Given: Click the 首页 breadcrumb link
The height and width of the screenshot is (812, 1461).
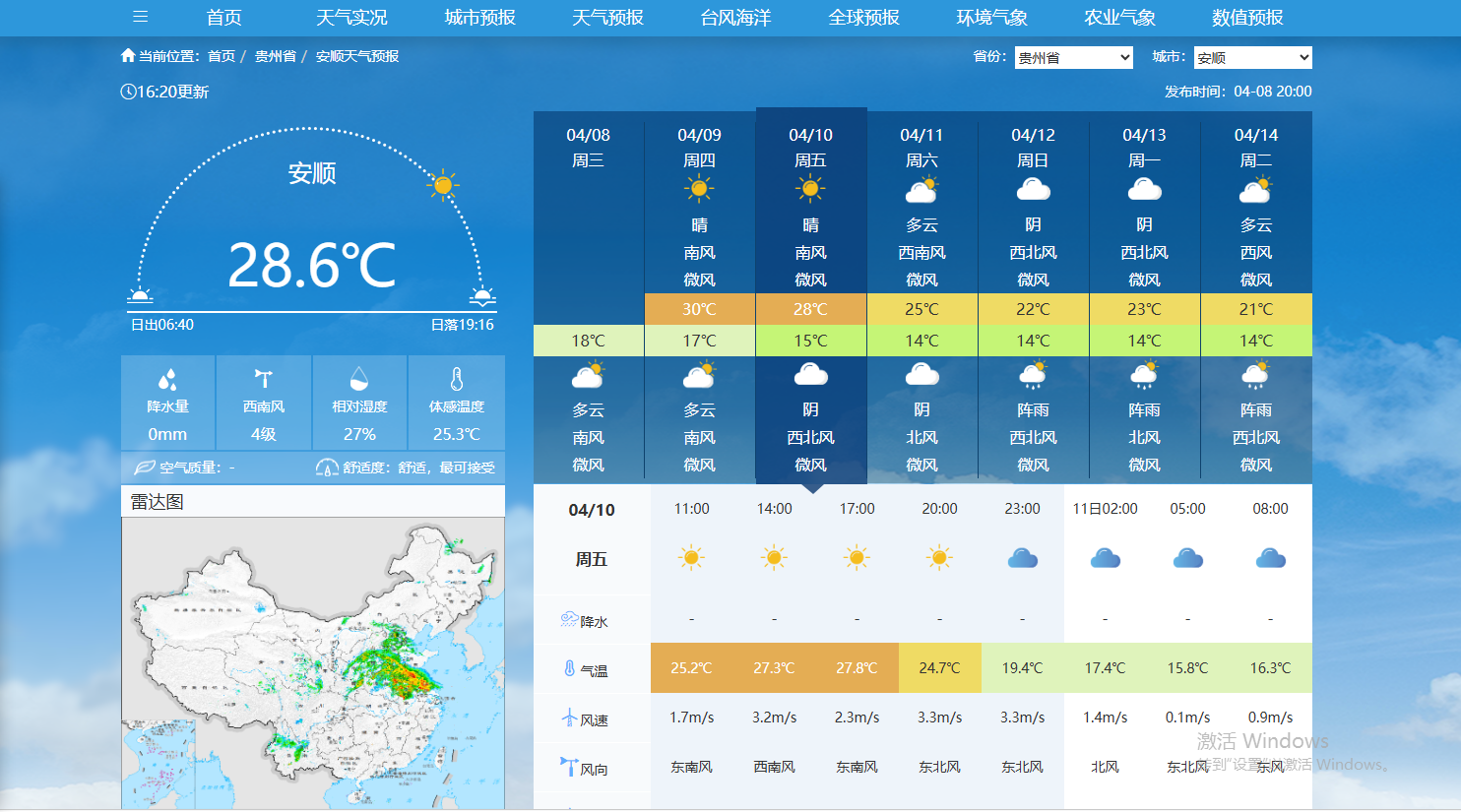Looking at the screenshot, I should pos(222,56).
